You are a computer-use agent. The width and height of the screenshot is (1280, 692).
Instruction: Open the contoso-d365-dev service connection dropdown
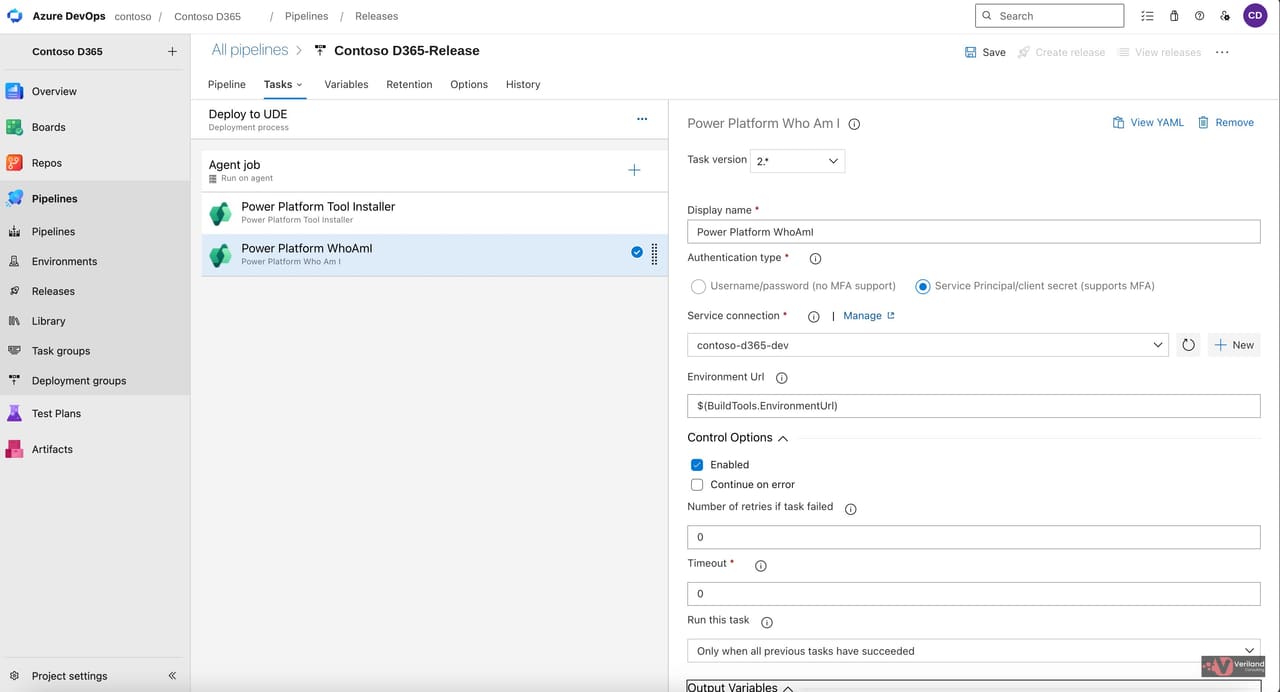(x=928, y=345)
